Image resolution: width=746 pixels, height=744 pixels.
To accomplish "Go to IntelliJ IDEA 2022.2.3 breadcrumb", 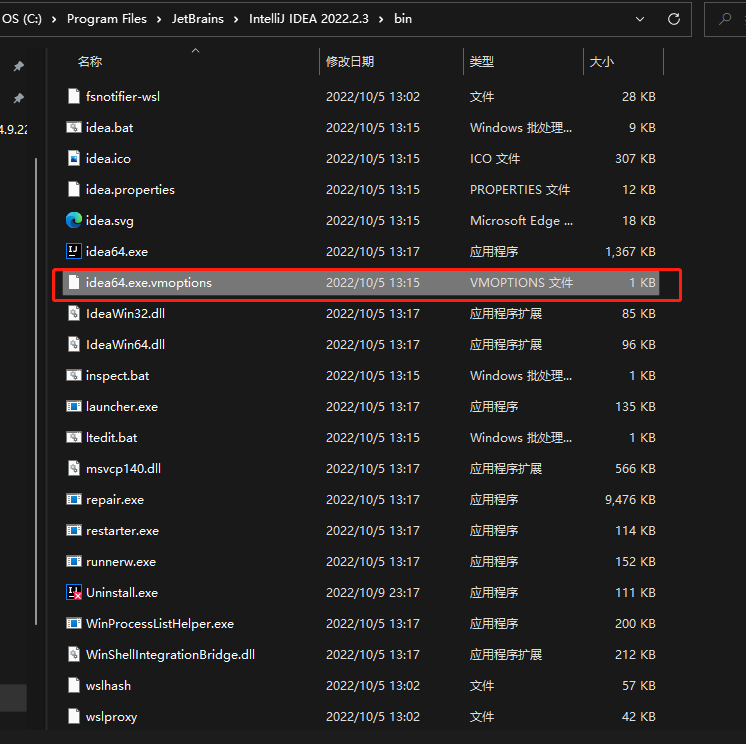I will [x=308, y=19].
